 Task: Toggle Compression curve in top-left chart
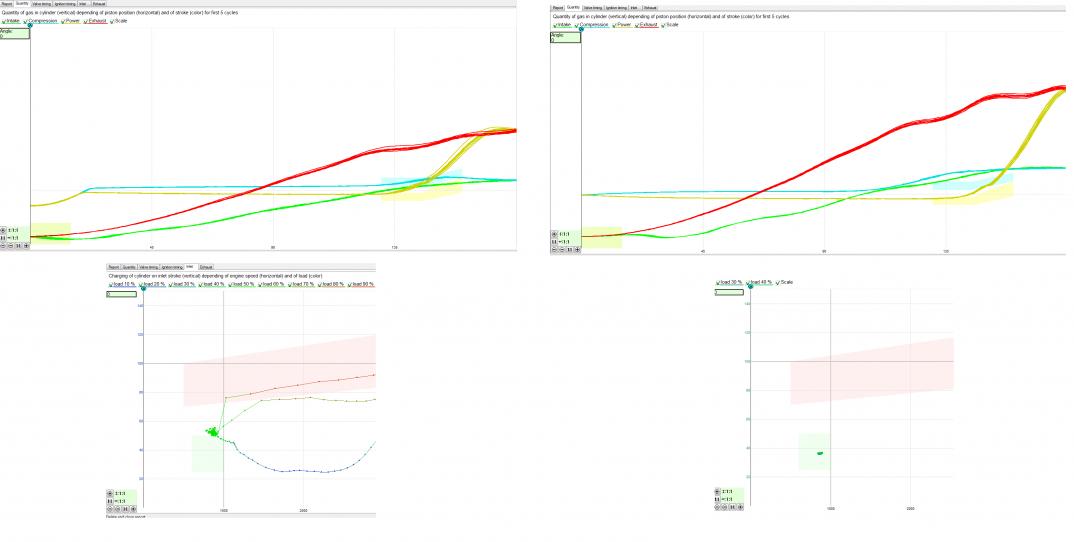pos(40,21)
